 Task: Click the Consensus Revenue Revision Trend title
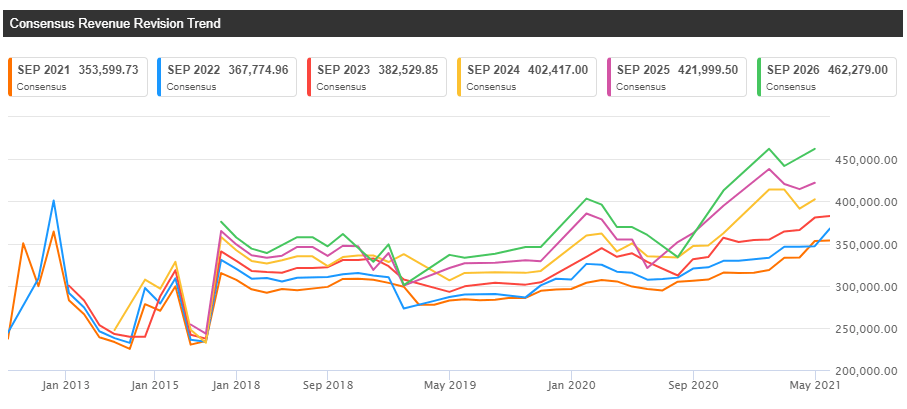pyautogui.click(x=115, y=23)
